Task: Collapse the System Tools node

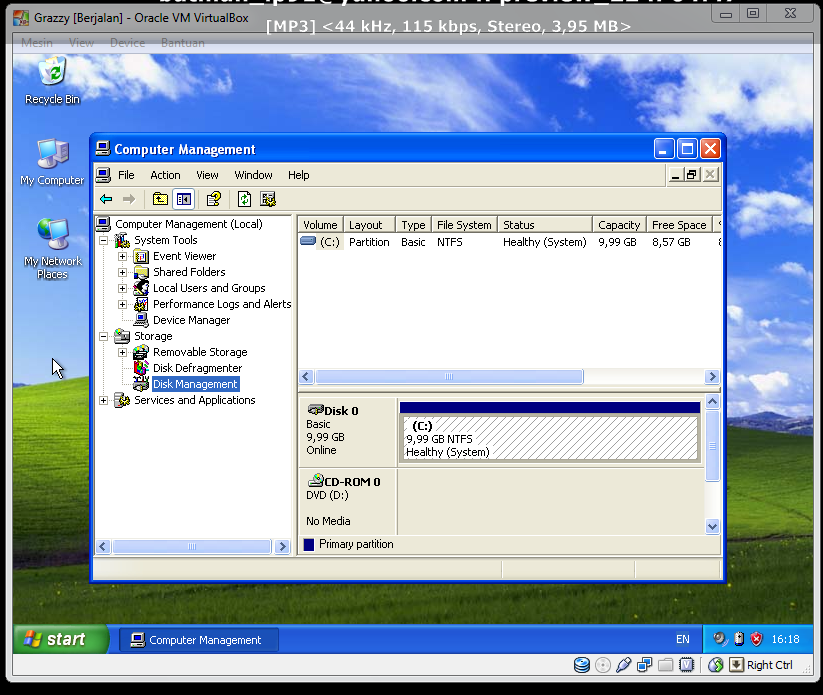Action: tap(103, 240)
